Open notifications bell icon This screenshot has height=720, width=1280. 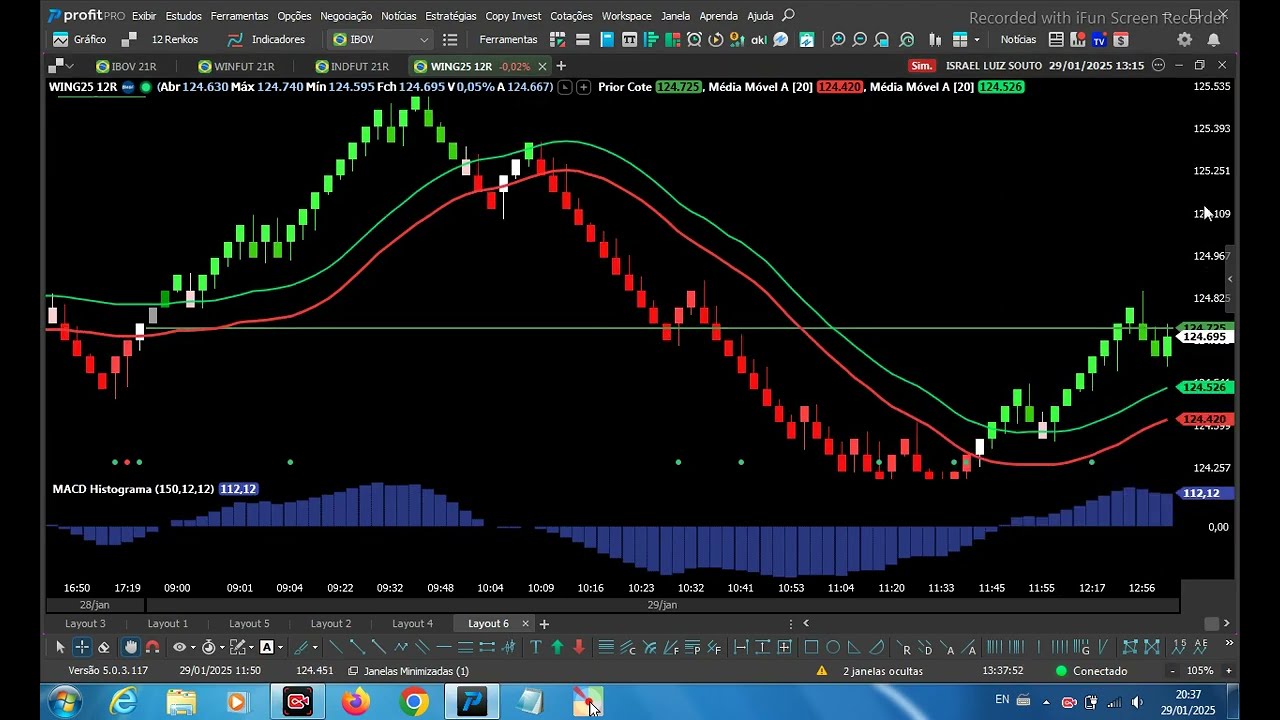point(1213,40)
